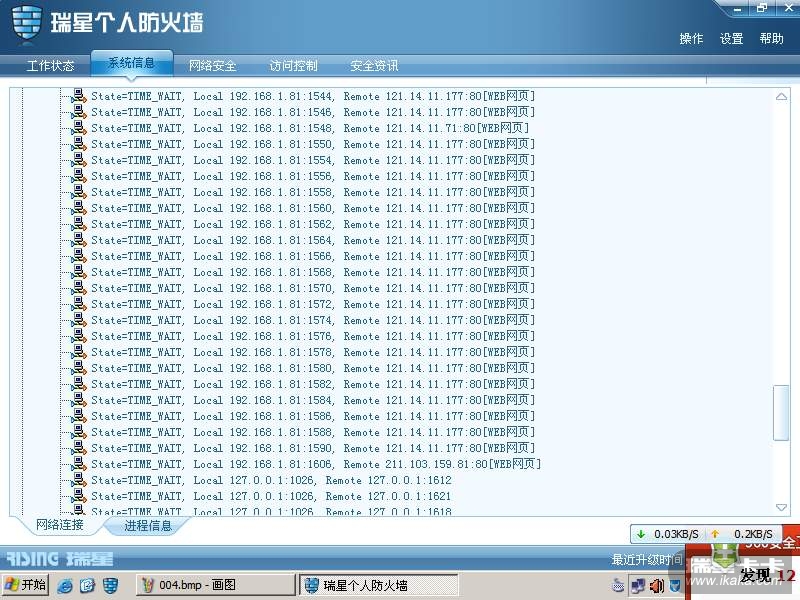This screenshot has height=600, width=800.
Task: Click the volume speaker tray icon
Action: point(657,586)
